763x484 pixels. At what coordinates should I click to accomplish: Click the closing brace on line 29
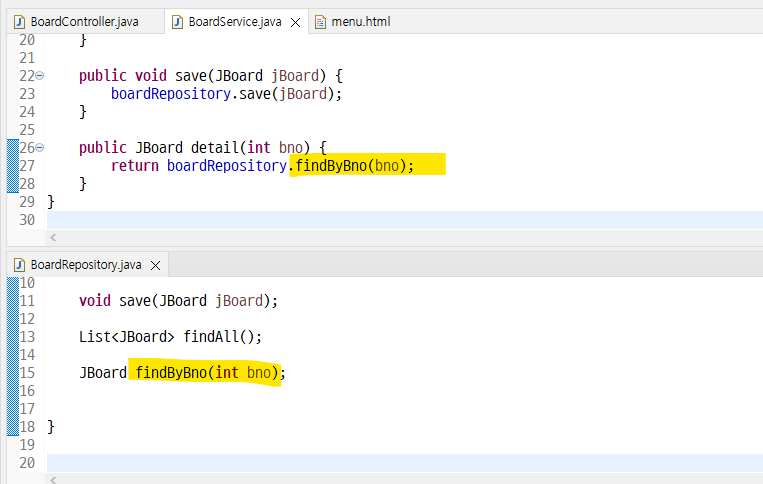tap(51, 202)
